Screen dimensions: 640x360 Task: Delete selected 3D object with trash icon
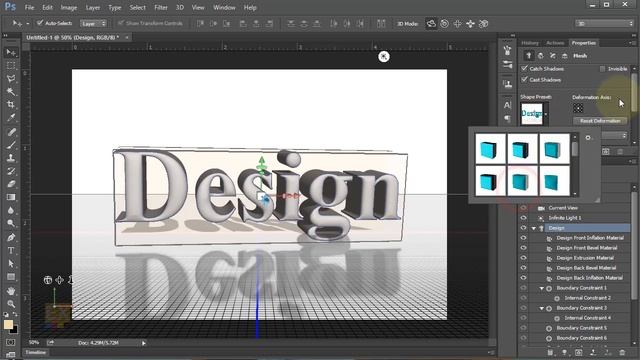tap(622, 352)
